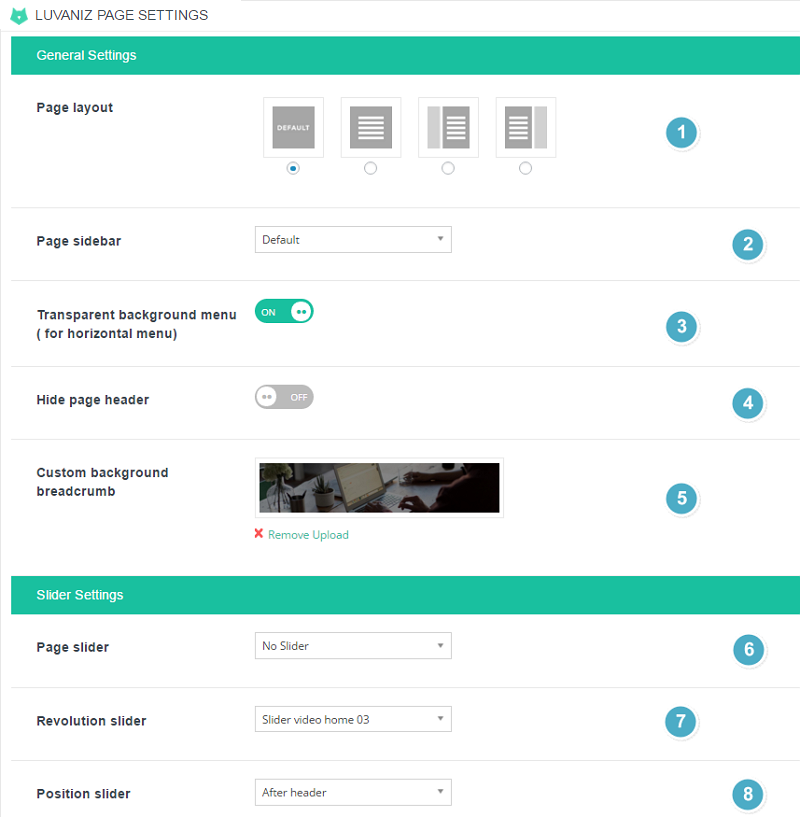Turn off Transparent background menu toggle
This screenshot has width=800, height=817.
[284, 312]
